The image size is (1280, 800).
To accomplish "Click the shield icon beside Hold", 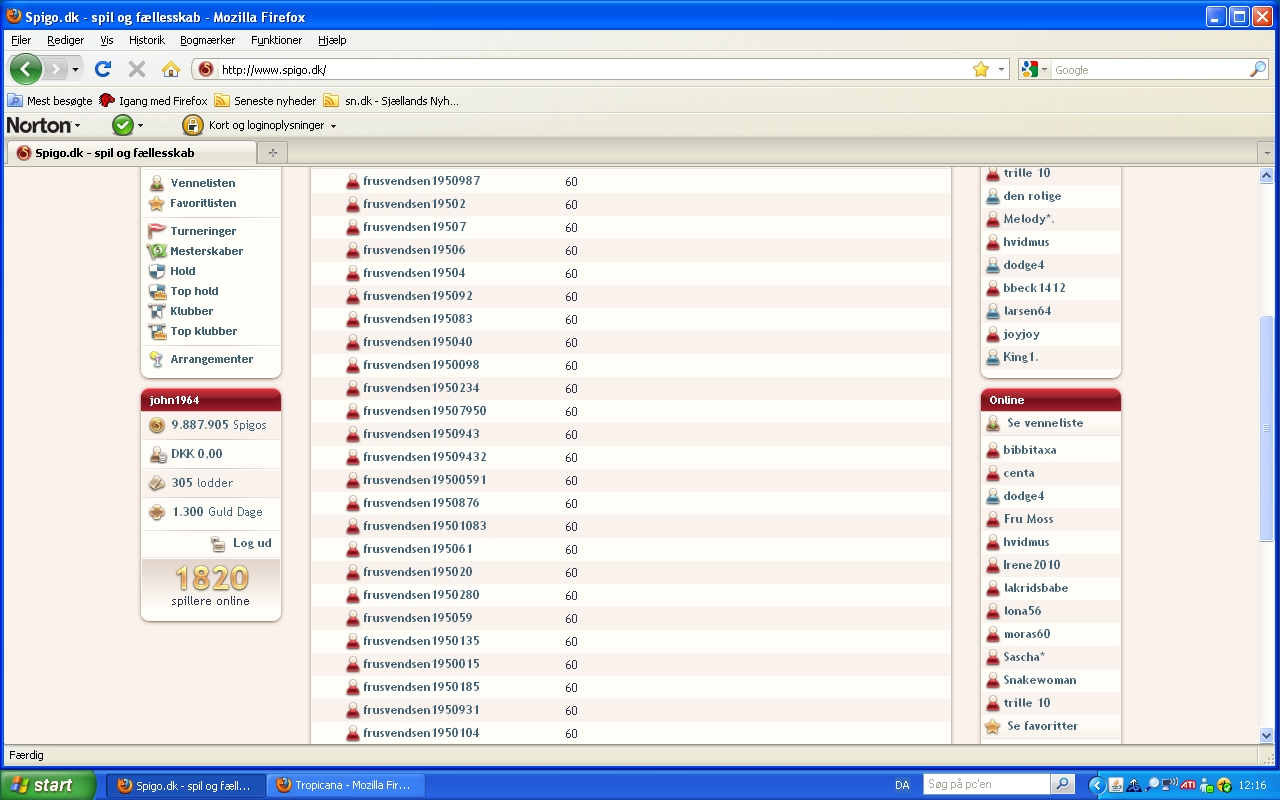I will point(157,271).
